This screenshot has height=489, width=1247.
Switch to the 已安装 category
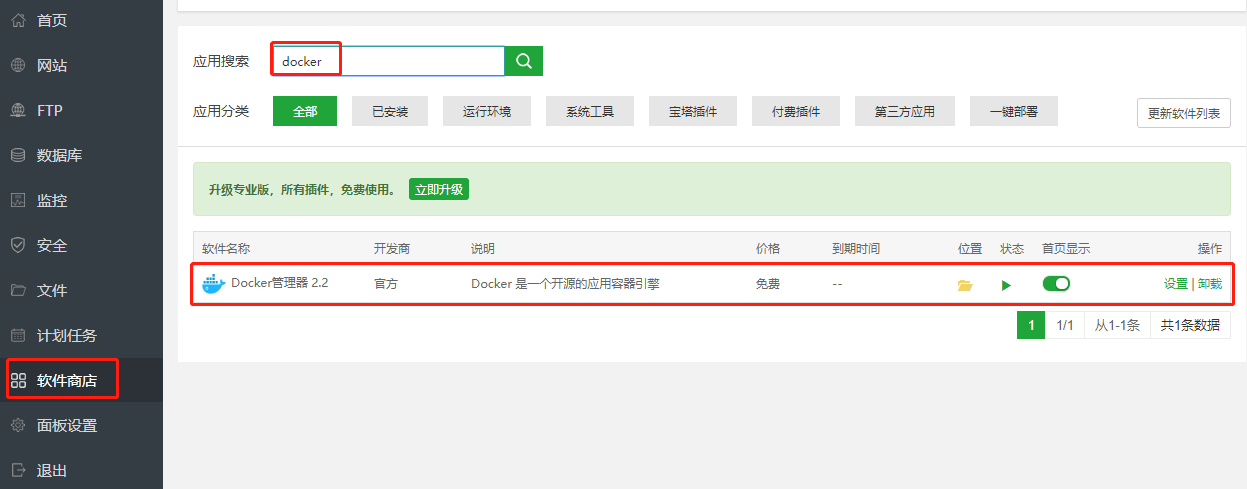pyautogui.click(x=390, y=112)
